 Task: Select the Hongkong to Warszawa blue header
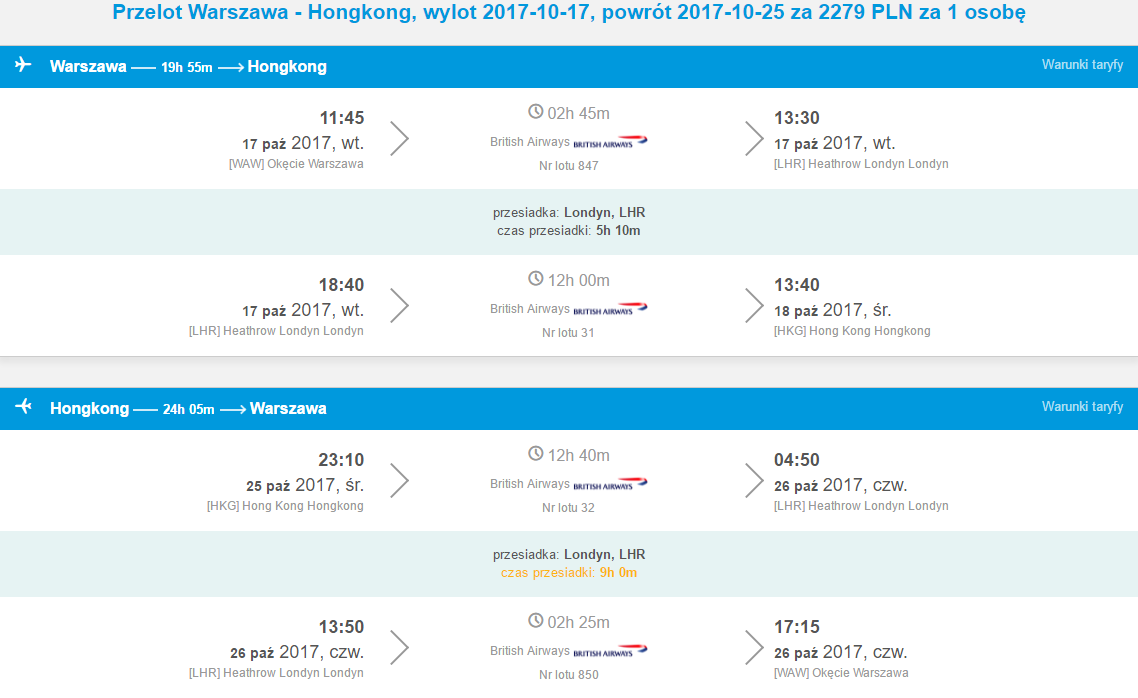coord(569,408)
